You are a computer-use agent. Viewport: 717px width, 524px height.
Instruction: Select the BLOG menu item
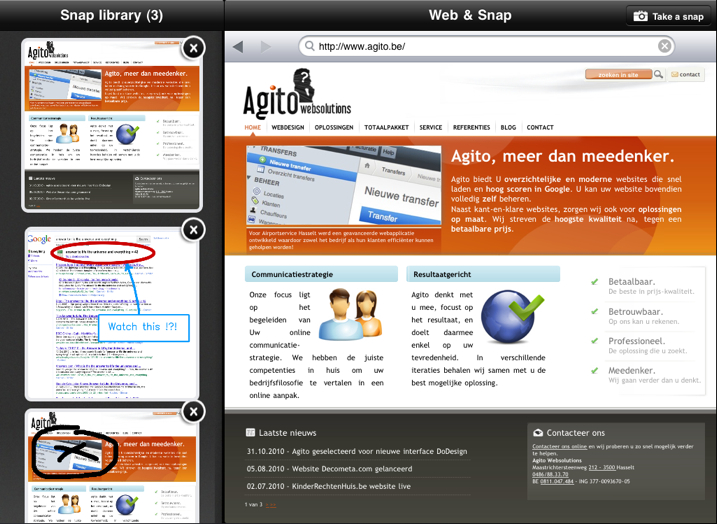(508, 128)
